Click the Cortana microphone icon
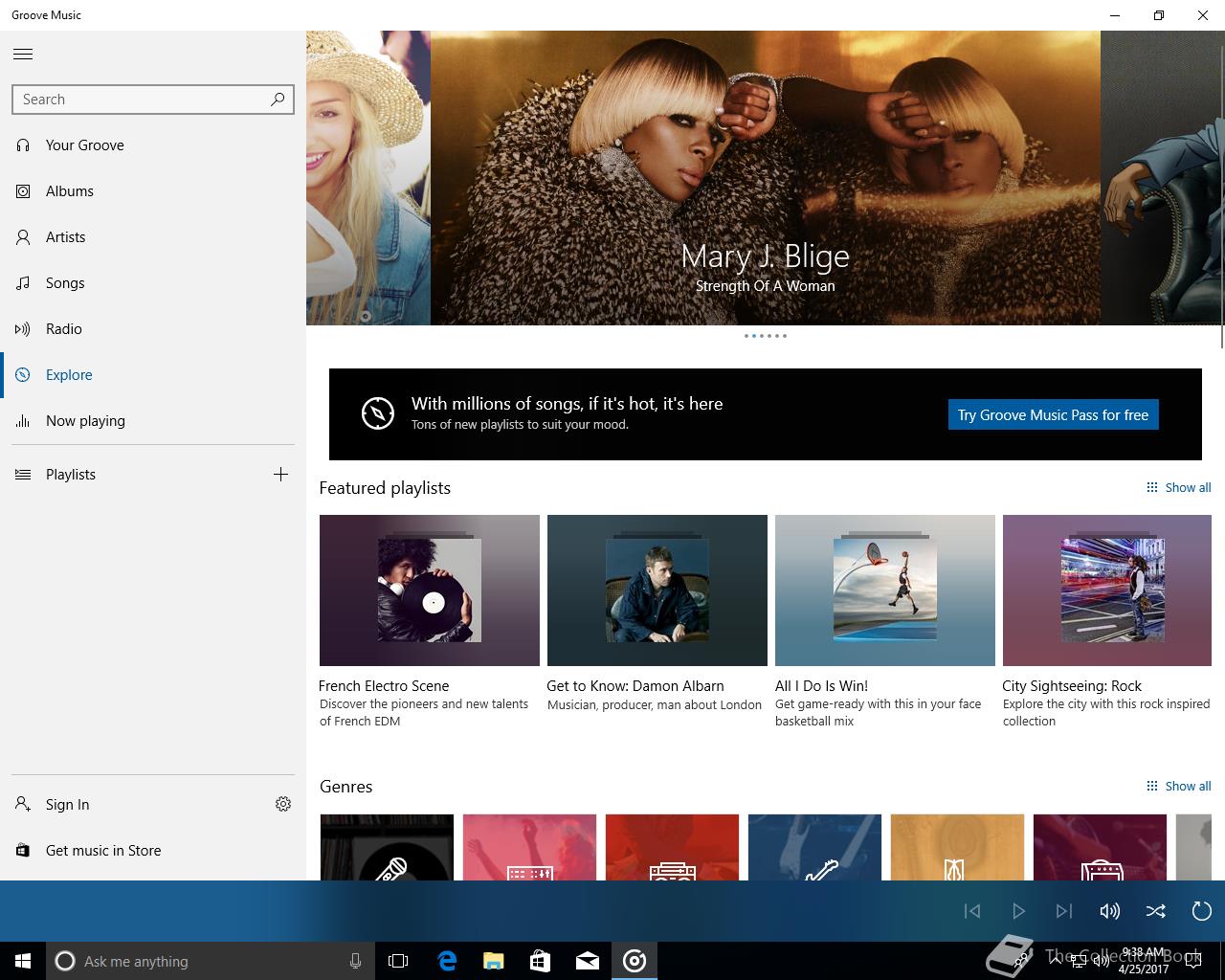 click(x=355, y=961)
